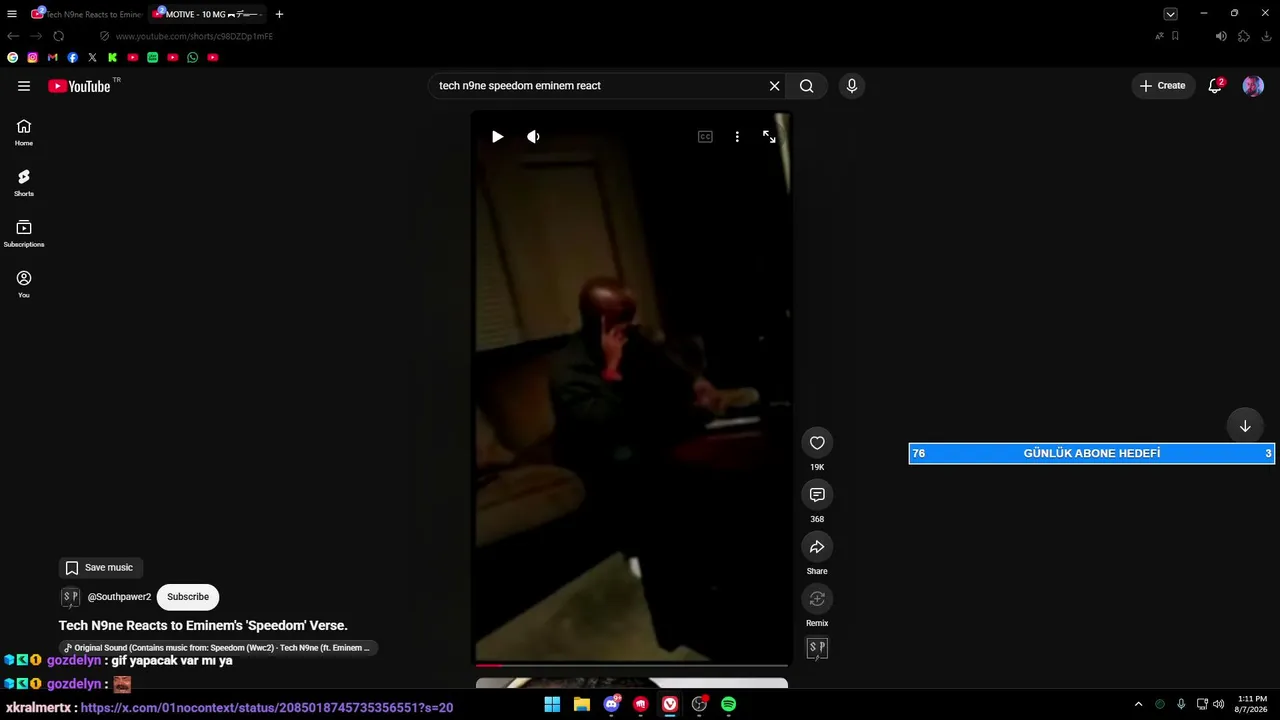Share the Shorts video

point(817,547)
